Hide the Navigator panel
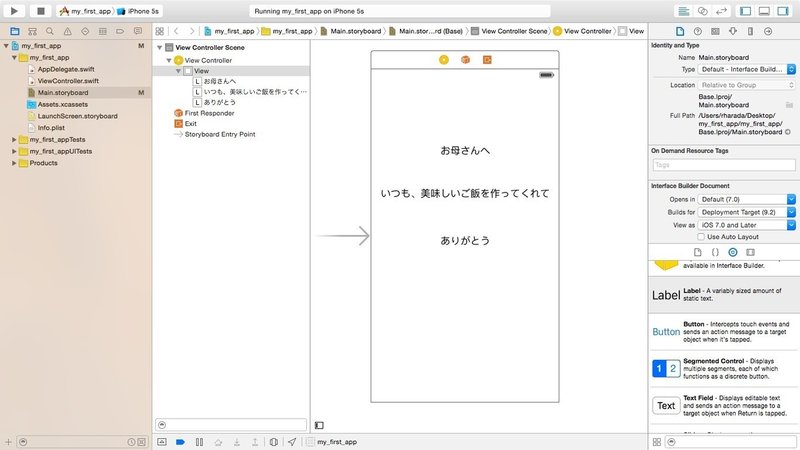This screenshot has height=450, width=800. click(745, 11)
